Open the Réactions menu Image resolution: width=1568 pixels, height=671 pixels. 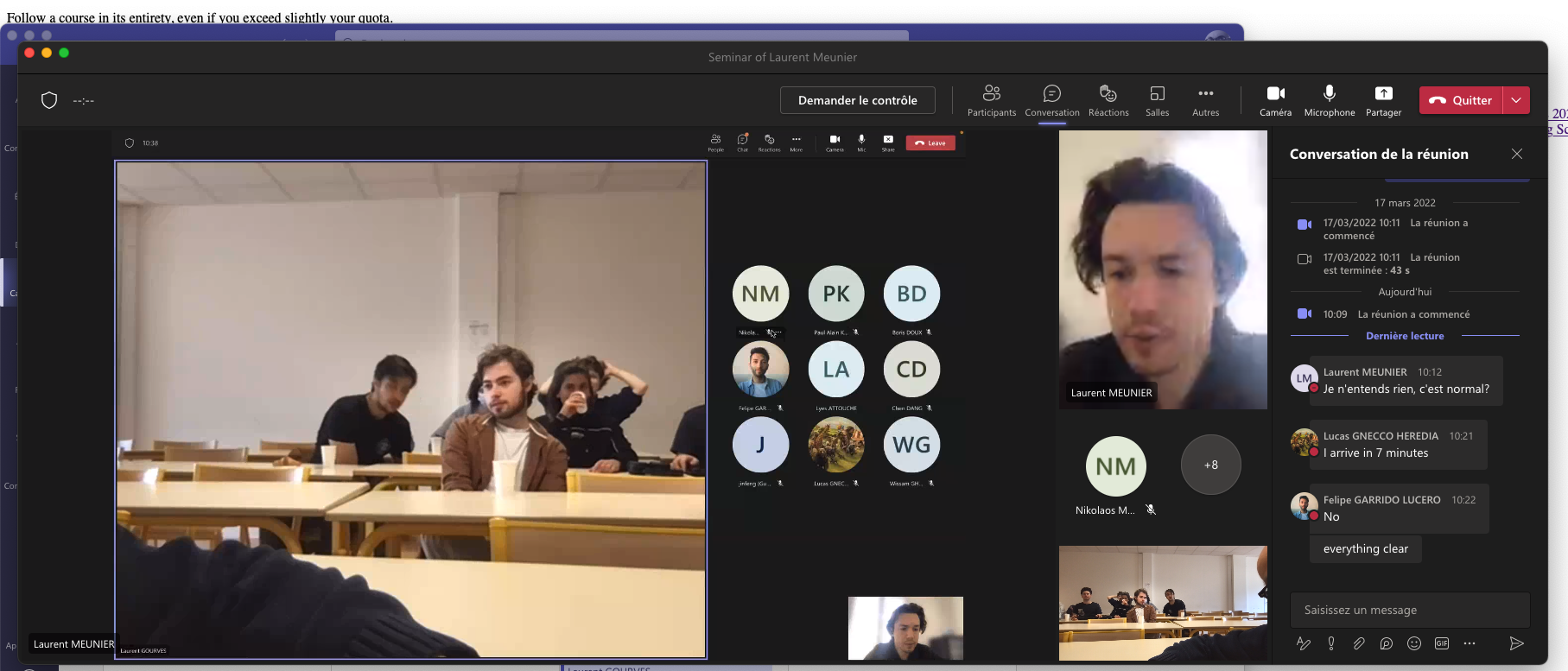pos(1108,100)
